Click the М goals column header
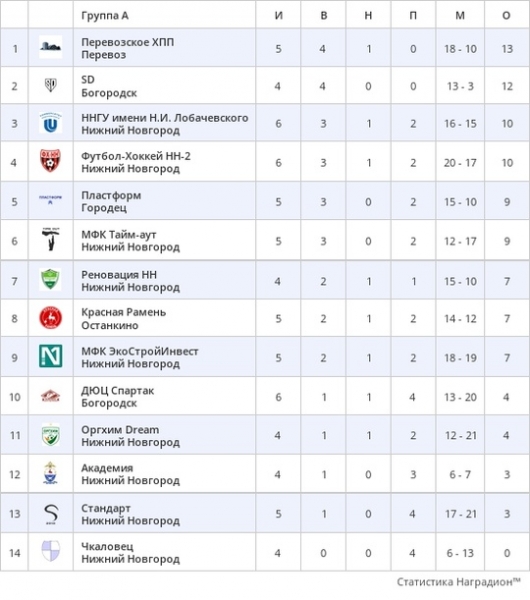The height and width of the screenshot is (600, 530). coord(460,15)
